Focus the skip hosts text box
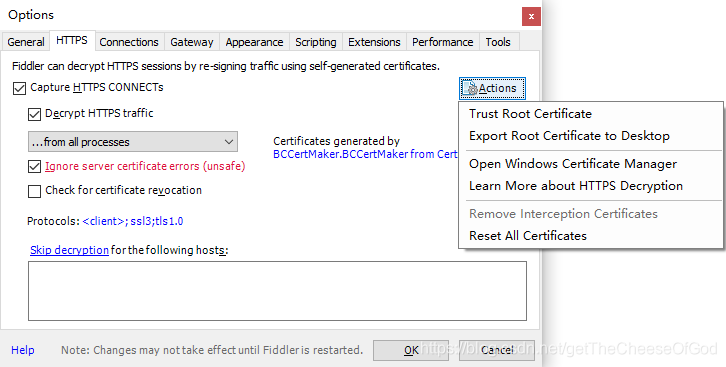This screenshot has height=367, width=726. pyautogui.click(x=277, y=291)
